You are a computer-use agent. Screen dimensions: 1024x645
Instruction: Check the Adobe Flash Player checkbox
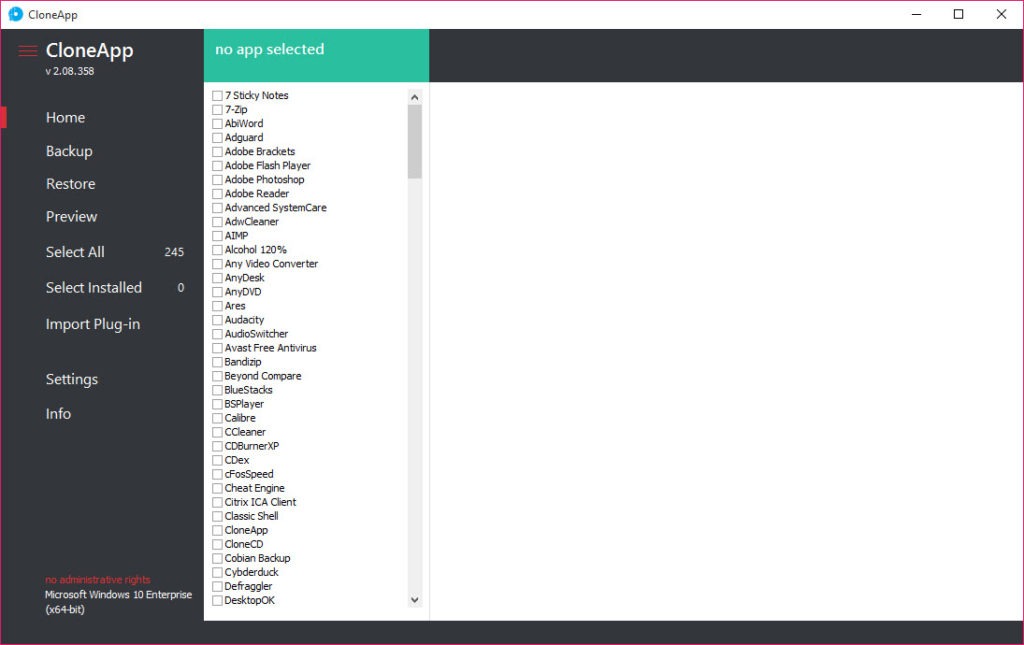pyautogui.click(x=217, y=166)
